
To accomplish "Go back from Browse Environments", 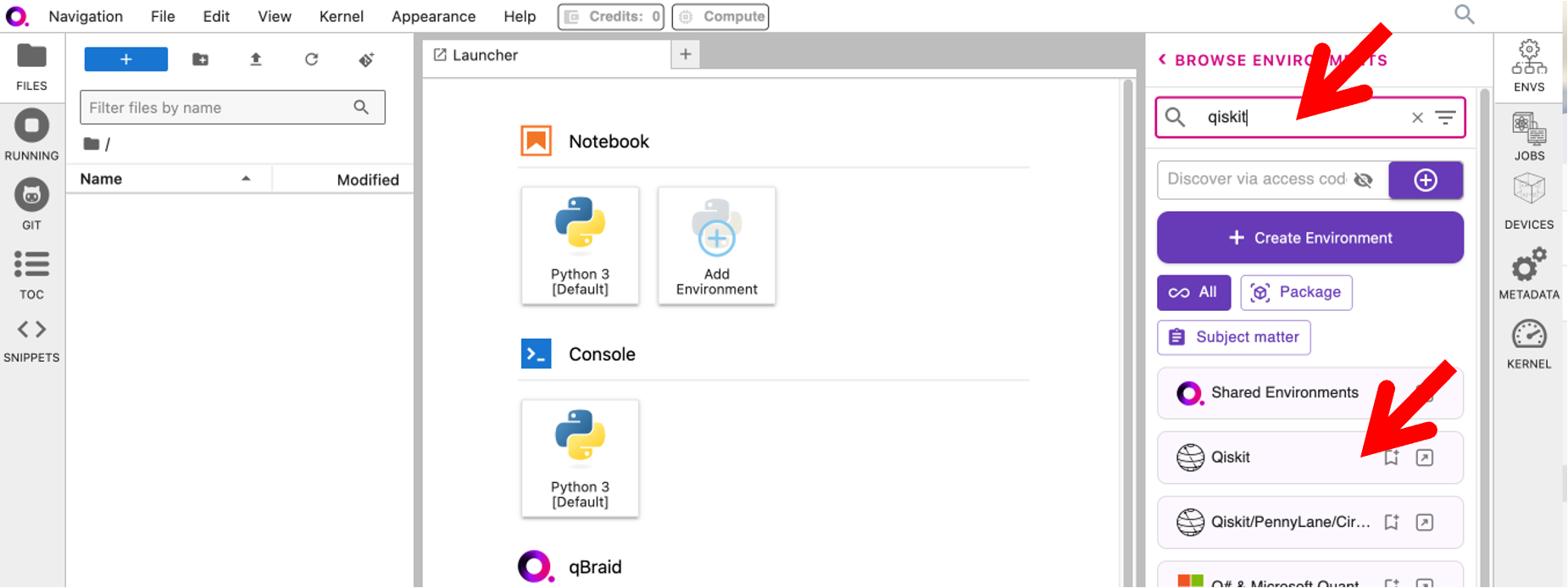I will (x=1163, y=59).
